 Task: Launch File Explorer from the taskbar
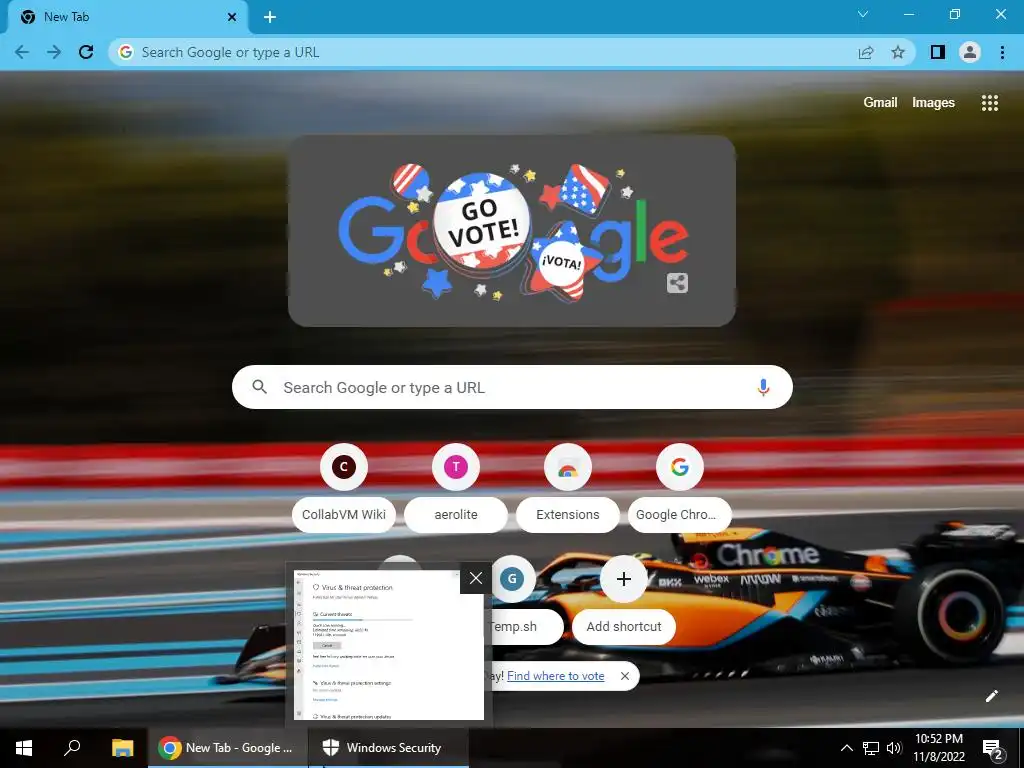tap(122, 748)
